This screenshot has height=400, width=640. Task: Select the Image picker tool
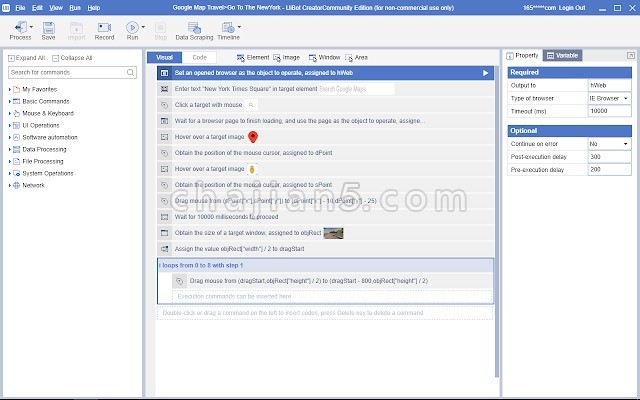[287, 58]
